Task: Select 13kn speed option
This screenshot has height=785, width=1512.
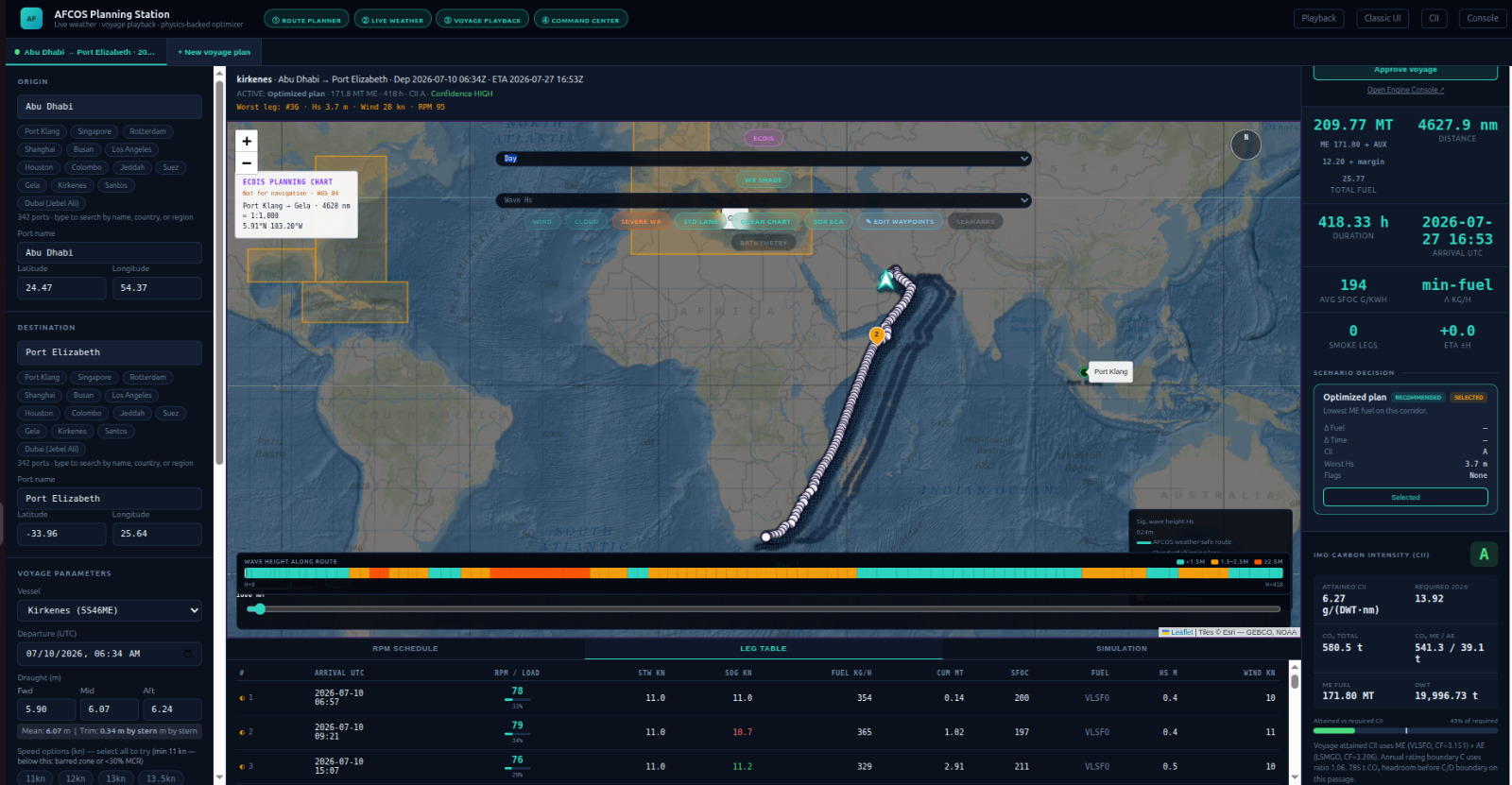Action: coord(116,778)
